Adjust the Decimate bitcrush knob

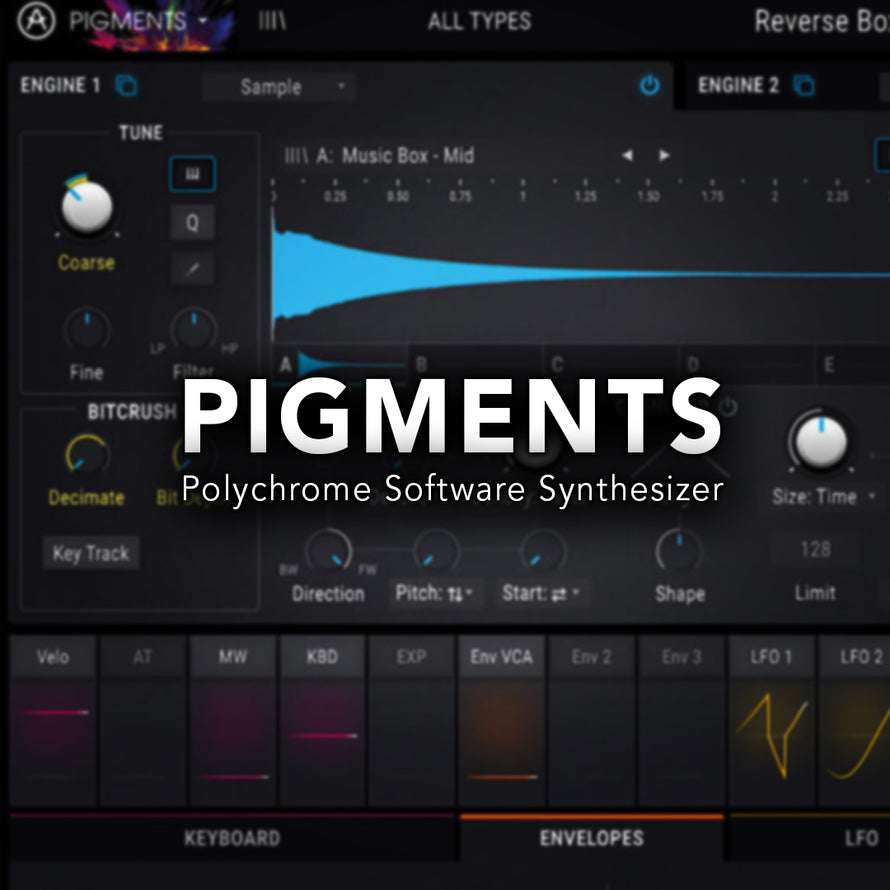click(x=86, y=456)
